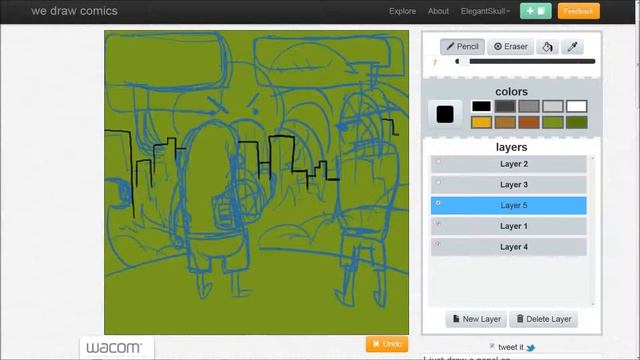The height and width of the screenshot is (360, 640).
Task: Pick the light gray color swatch
Action: click(553, 106)
